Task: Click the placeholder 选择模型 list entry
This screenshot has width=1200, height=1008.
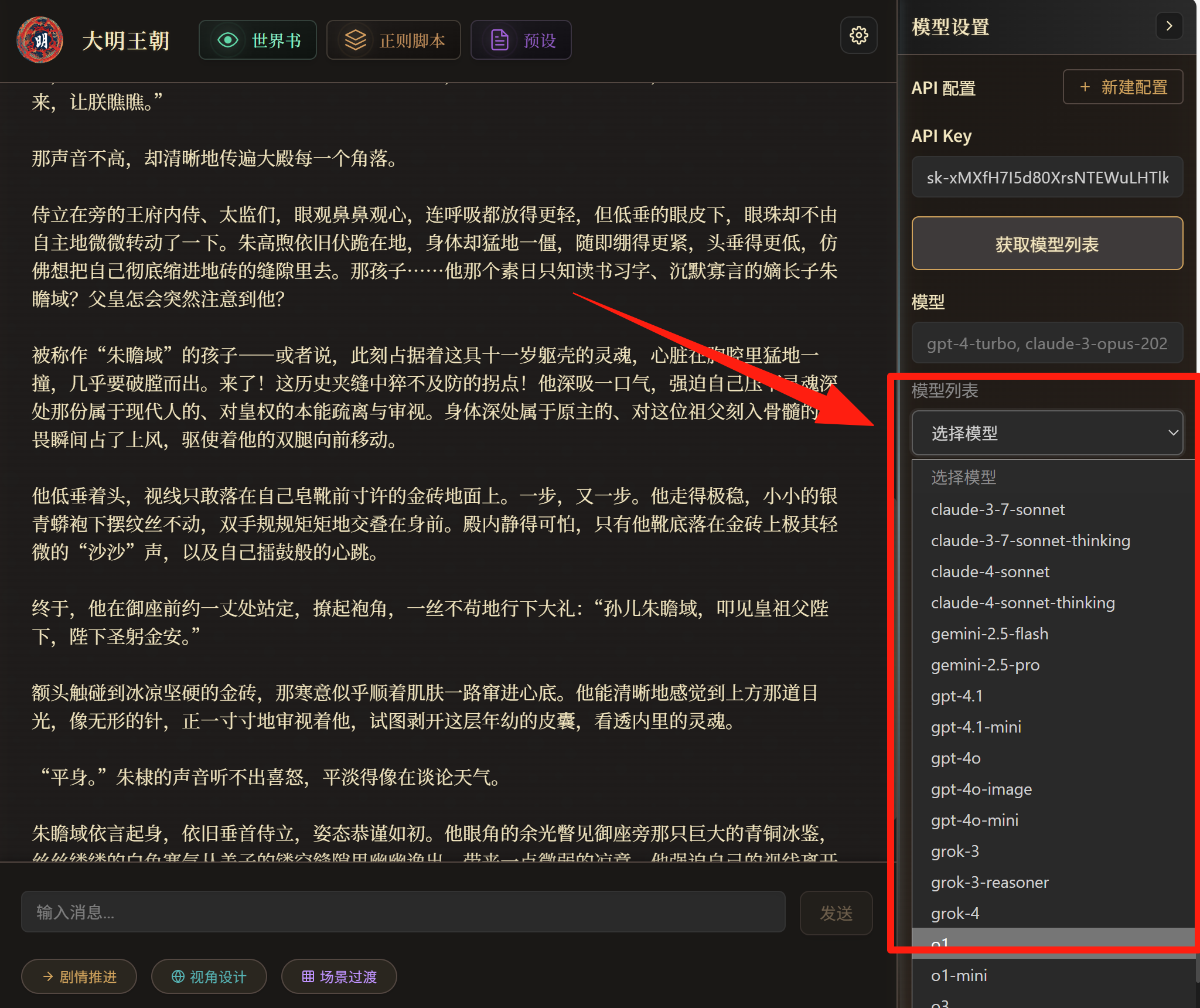Action: tap(1053, 477)
